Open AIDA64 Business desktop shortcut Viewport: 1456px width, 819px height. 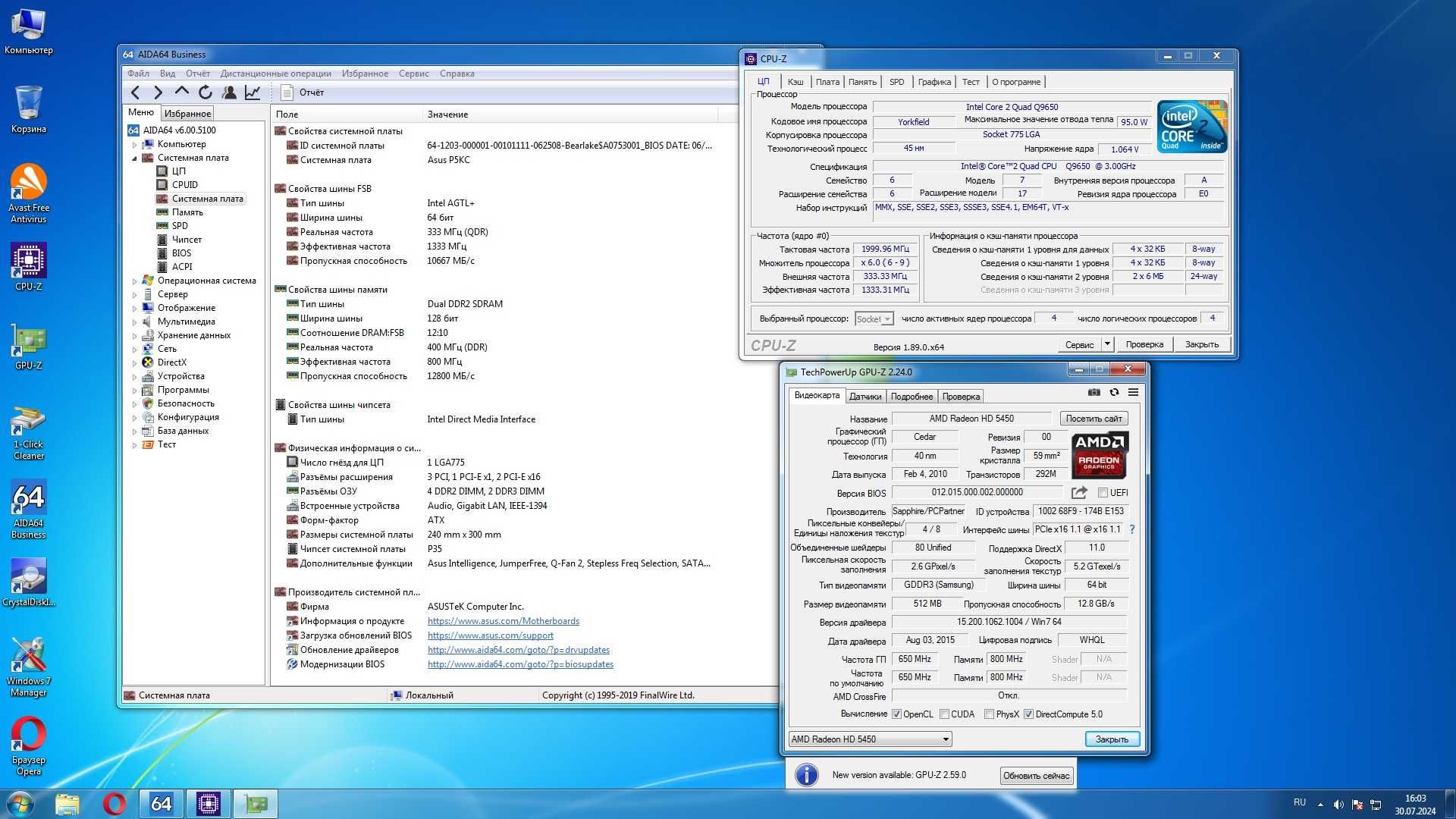[x=29, y=510]
